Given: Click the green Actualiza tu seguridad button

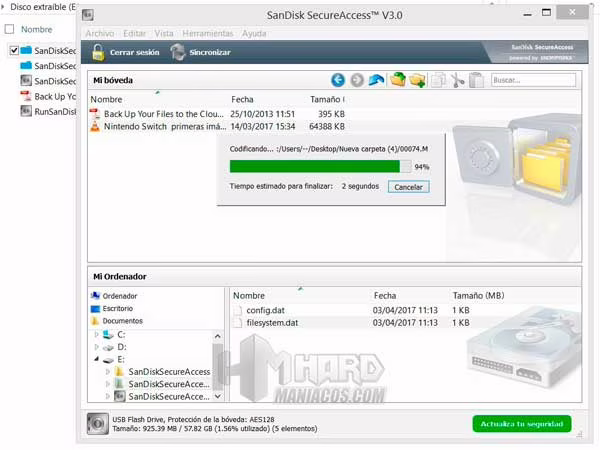Looking at the screenshot, I should tap(522, 424).
